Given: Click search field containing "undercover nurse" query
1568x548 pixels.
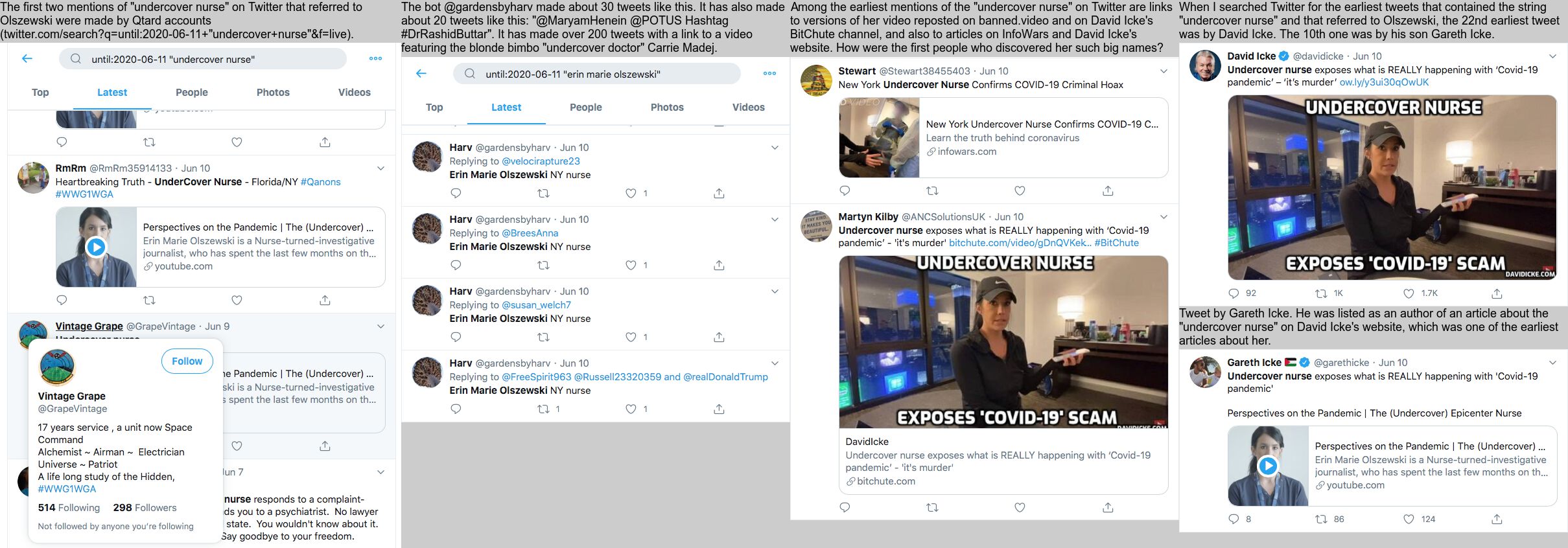Looking at the screenshot, I should [203, 59].
